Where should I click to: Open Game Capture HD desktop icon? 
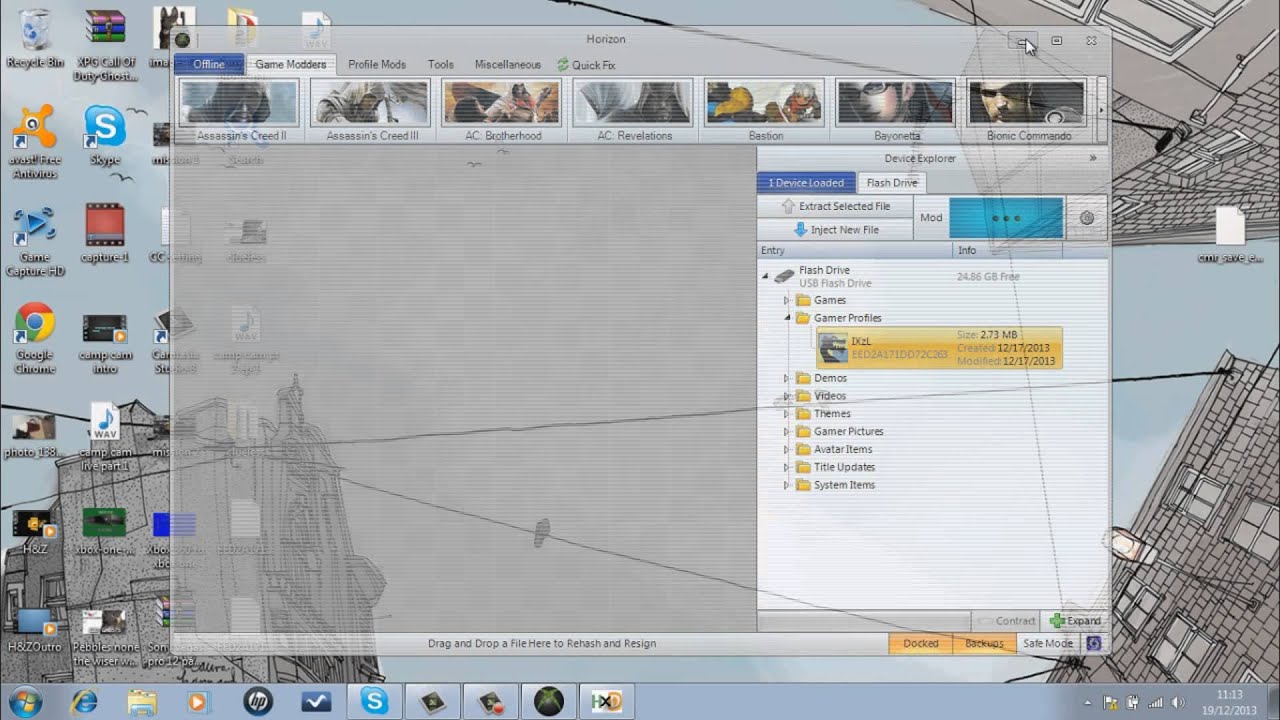coord(35,241)
